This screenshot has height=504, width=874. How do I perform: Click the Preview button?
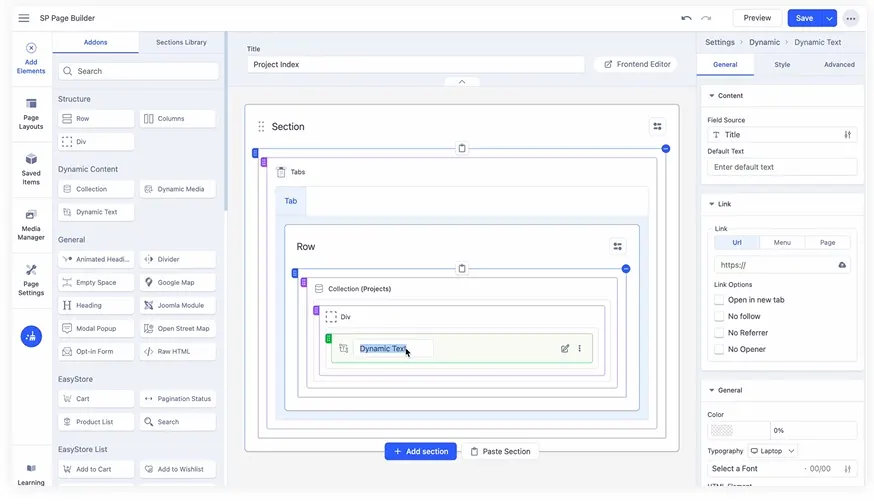click(757, 18)
